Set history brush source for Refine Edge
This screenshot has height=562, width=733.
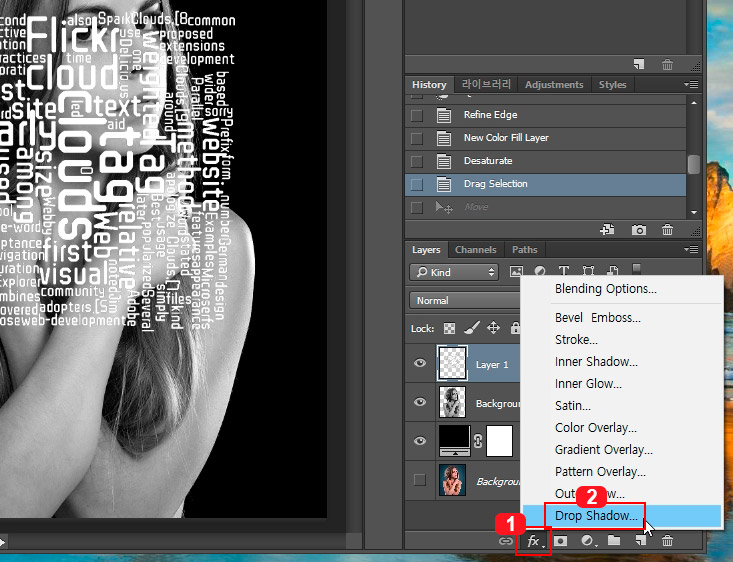pos(417,115)
